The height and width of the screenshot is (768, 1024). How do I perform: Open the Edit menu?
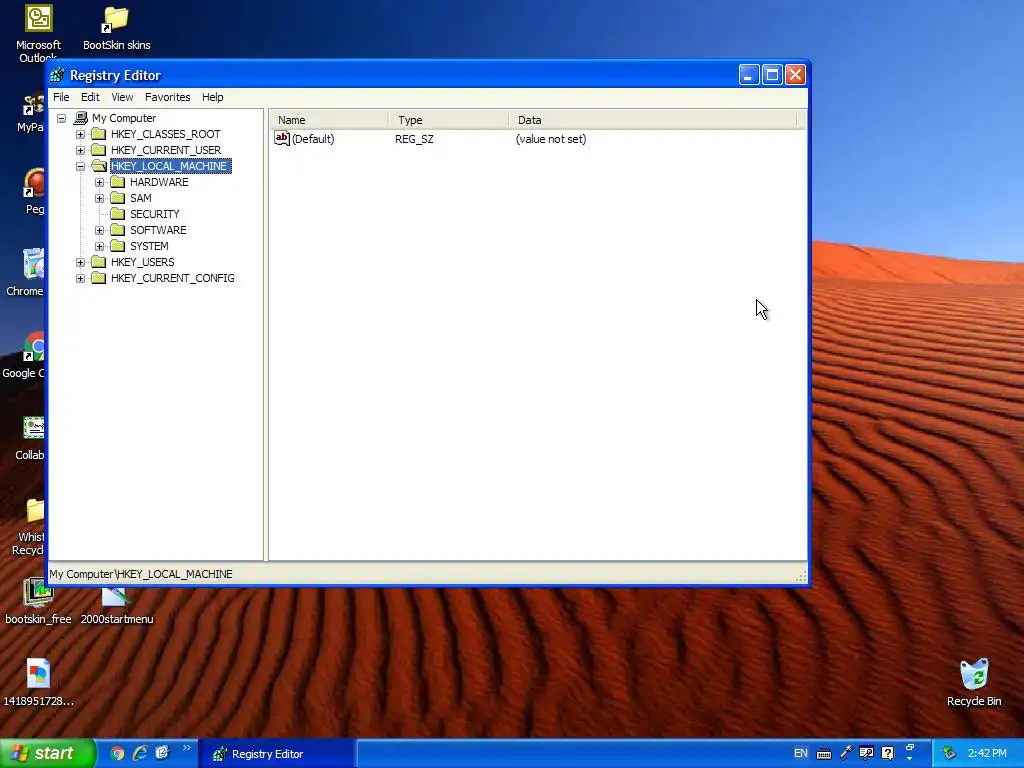coord(90,97)
